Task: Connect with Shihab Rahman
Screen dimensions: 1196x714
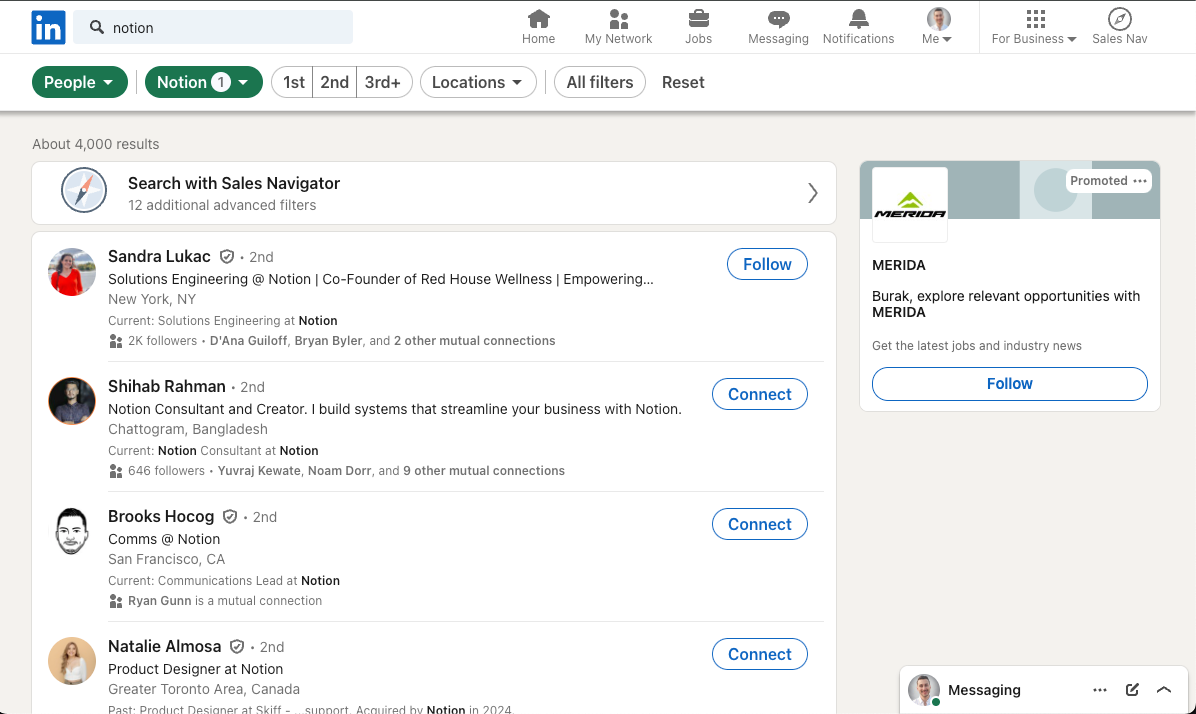Action: point(760,394)
